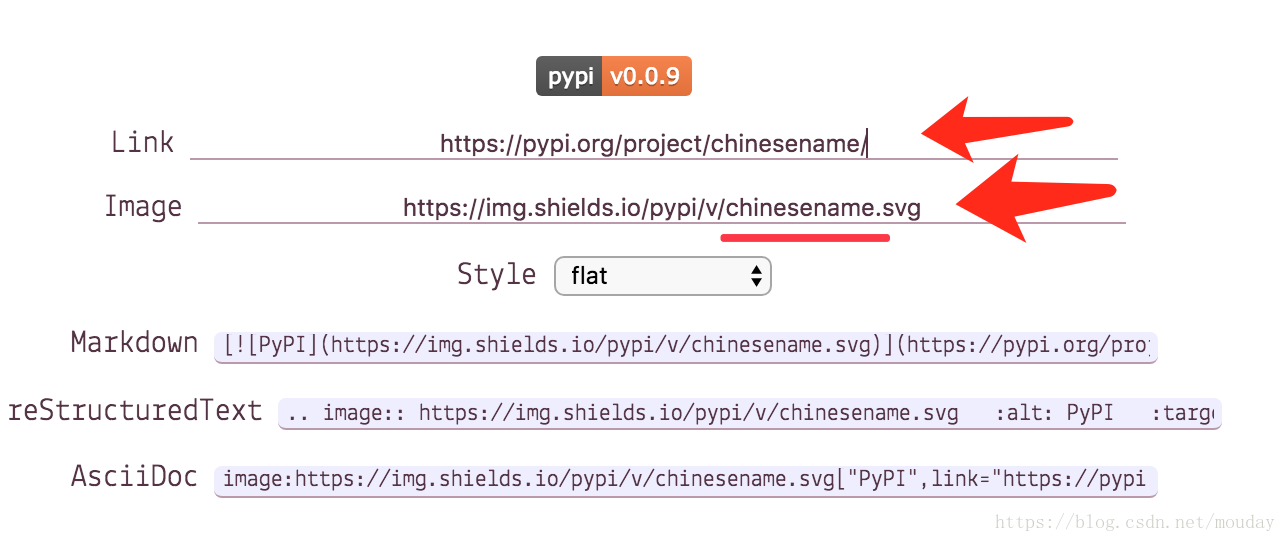Select the AsciiDoc snippet code box
The height and width of the screenshot is (542, 1286).
click(x=686, y=478)
